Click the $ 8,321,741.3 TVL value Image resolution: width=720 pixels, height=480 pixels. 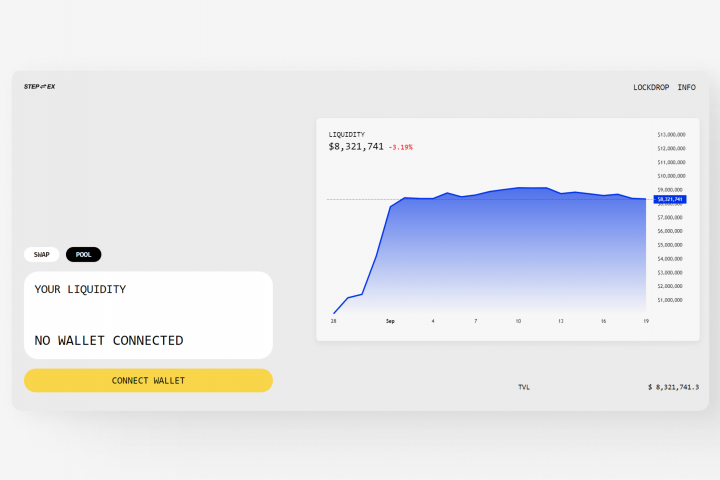[673, 387]
